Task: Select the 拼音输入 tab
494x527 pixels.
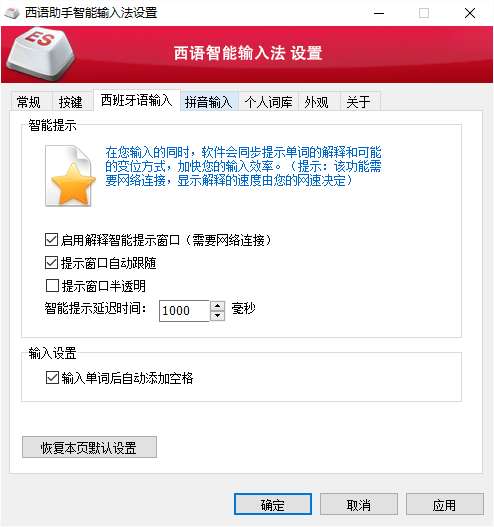Action: pos(209,102)
